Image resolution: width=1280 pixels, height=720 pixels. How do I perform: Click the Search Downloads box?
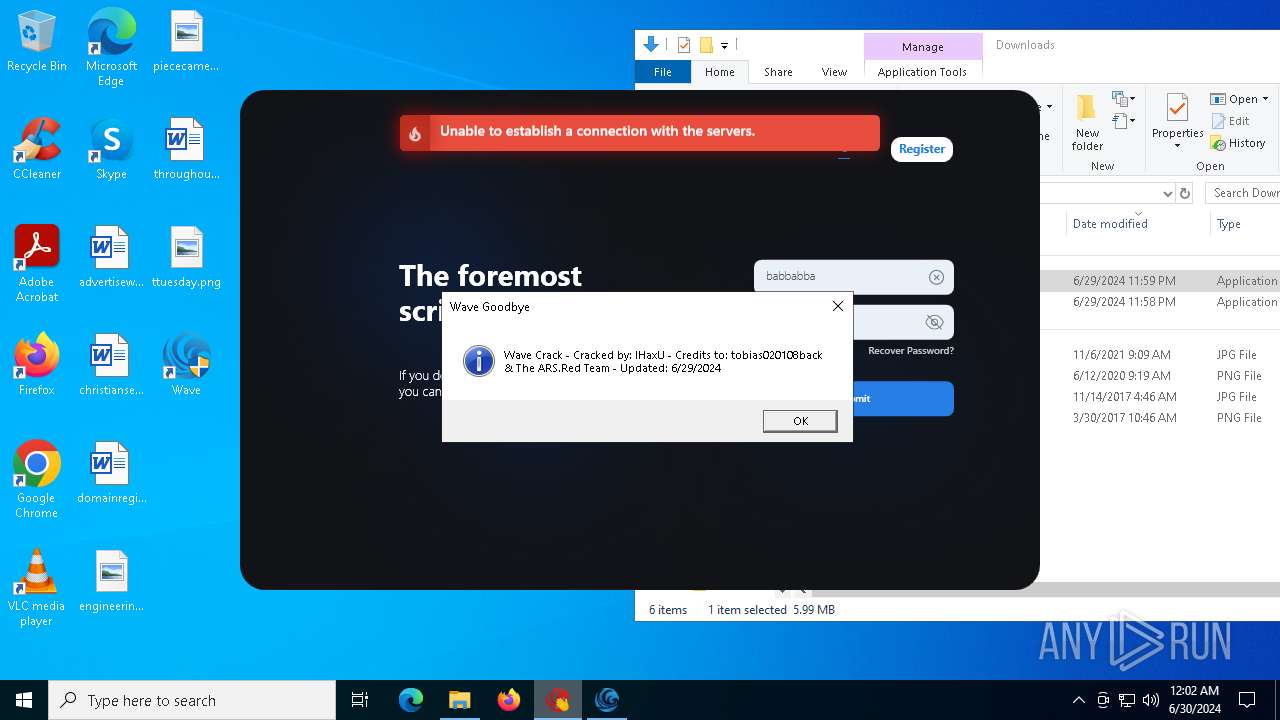(1243, 193)
